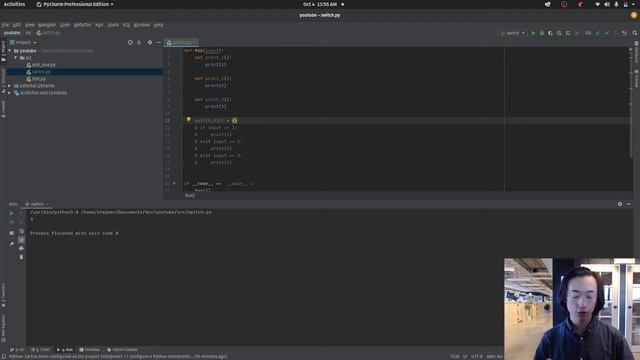Click the switch.py file path in console output
Screen dimensions: 640x360
pyautogui.click(x=146, y=212)
